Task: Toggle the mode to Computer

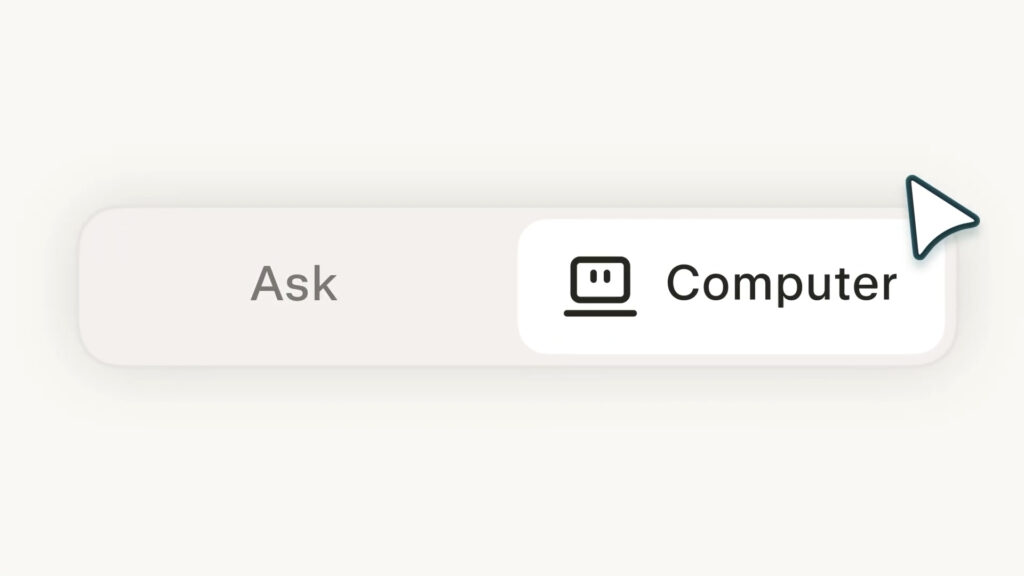Action: 730,285
